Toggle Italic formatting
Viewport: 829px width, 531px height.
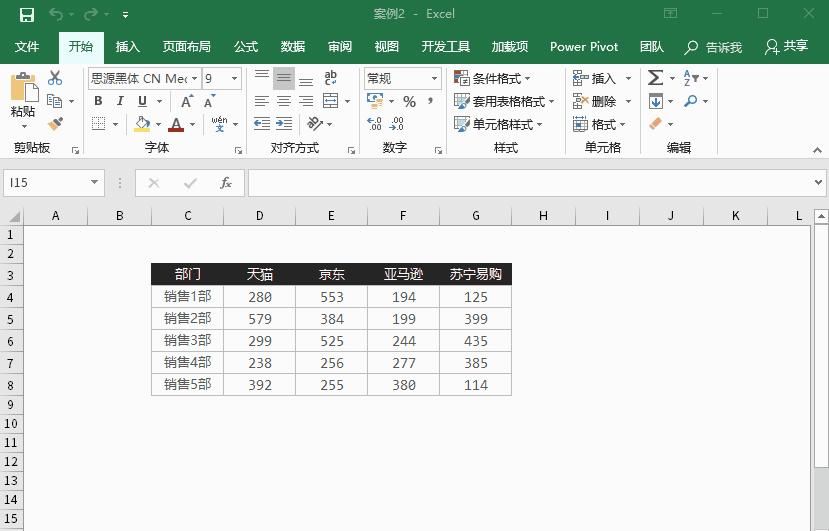point(121,101)
